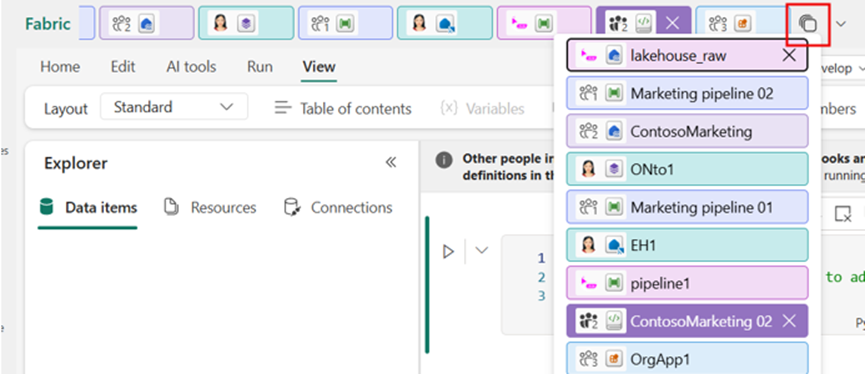Click the eventhouse icon in EH1 entry
The width and height of the screenshot is (865, 374).
click(x=614, y=246)
